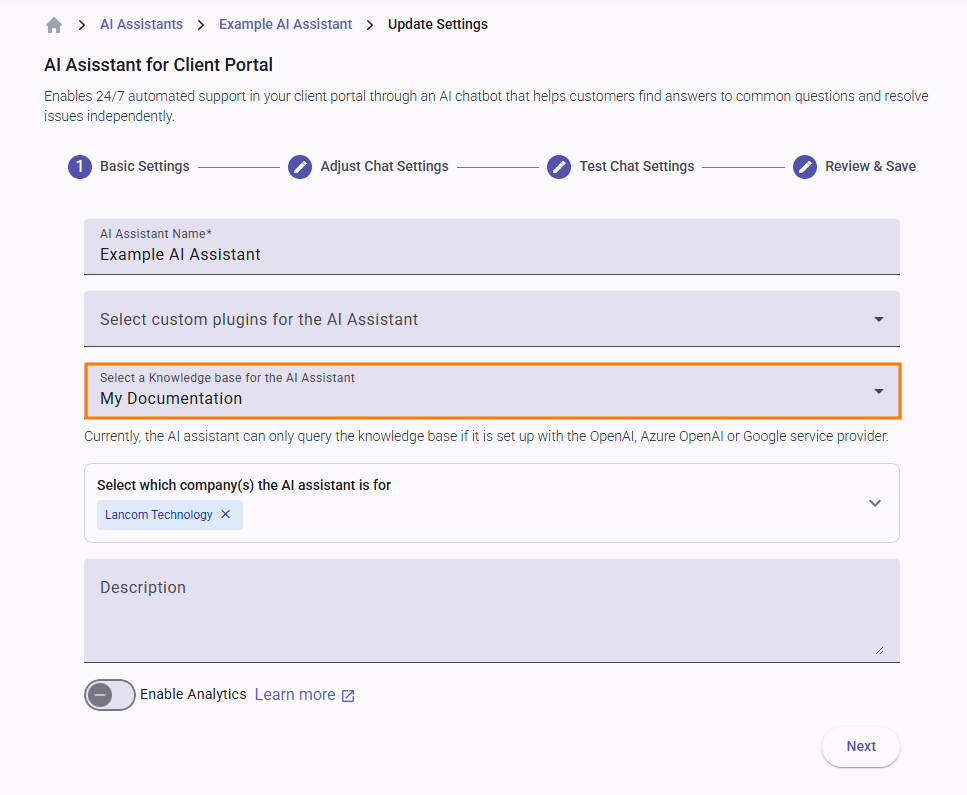The height and width of the screenshot is (795, 967).
Task: Click the Description field resize handle
Action: pyautogui.click(x=879, y=651)
